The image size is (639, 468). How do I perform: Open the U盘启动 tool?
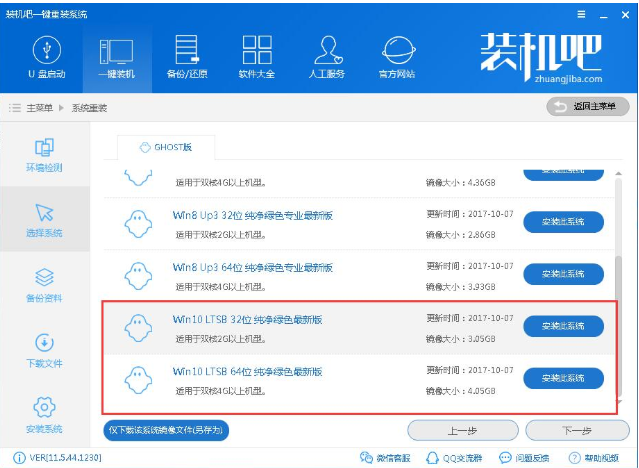[x=46, y=57]
